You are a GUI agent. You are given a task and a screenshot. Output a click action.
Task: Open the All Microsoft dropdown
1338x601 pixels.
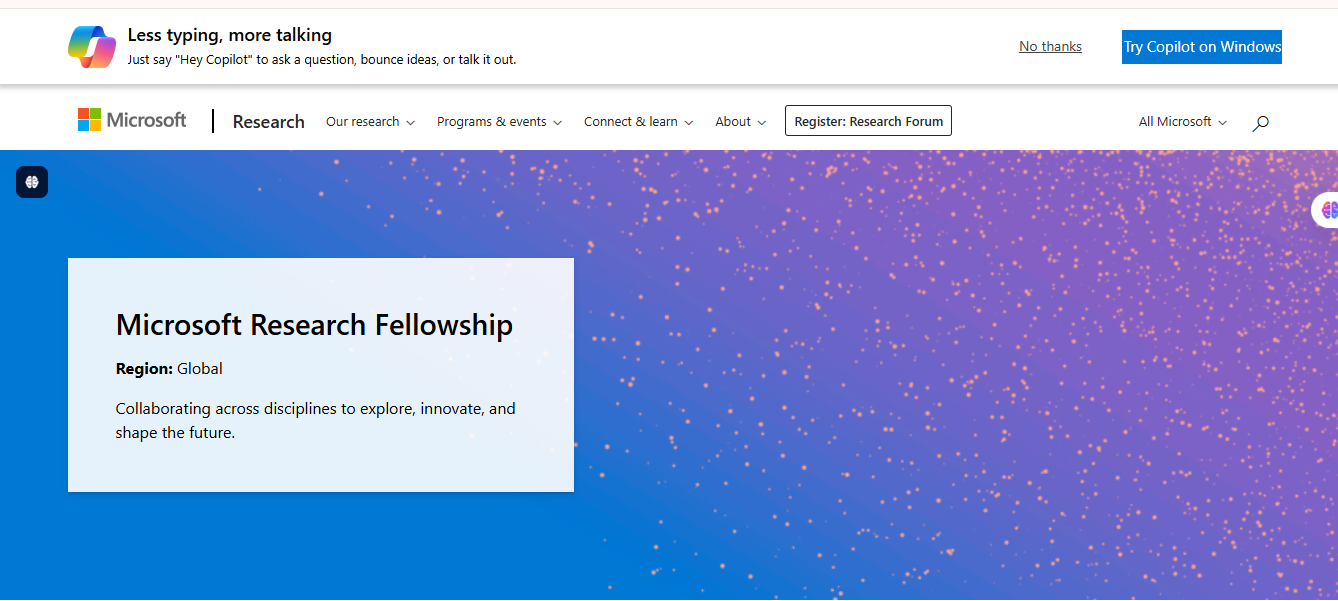click(x=1181, y=121)
